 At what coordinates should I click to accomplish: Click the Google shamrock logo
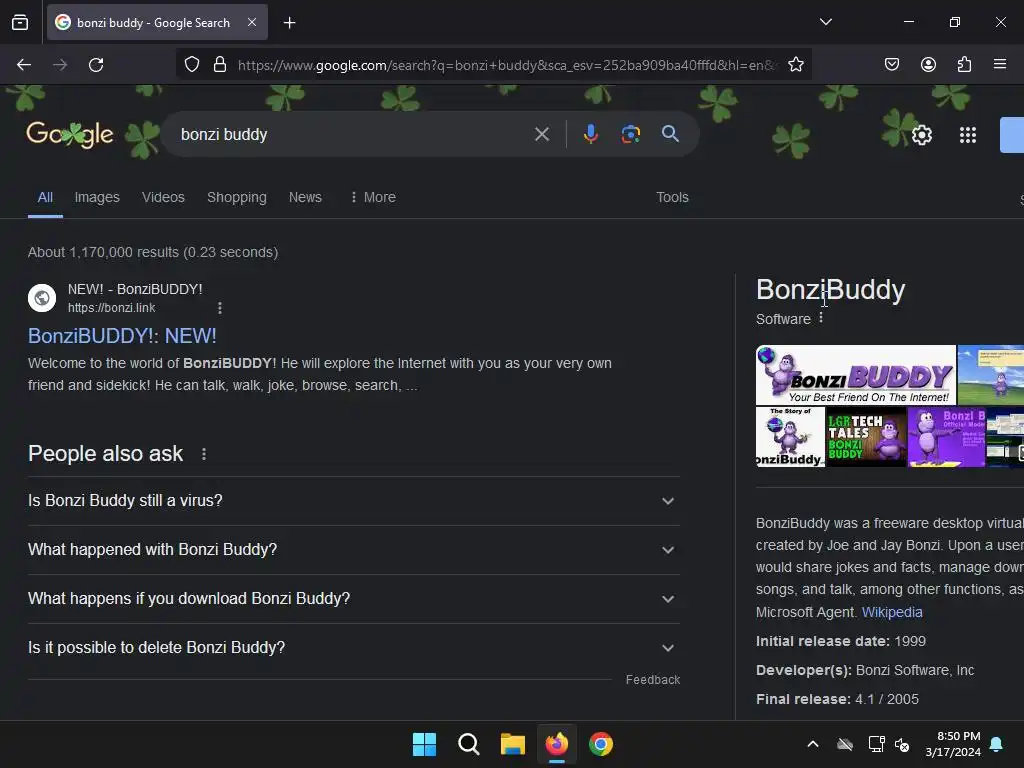click(70, 135)
